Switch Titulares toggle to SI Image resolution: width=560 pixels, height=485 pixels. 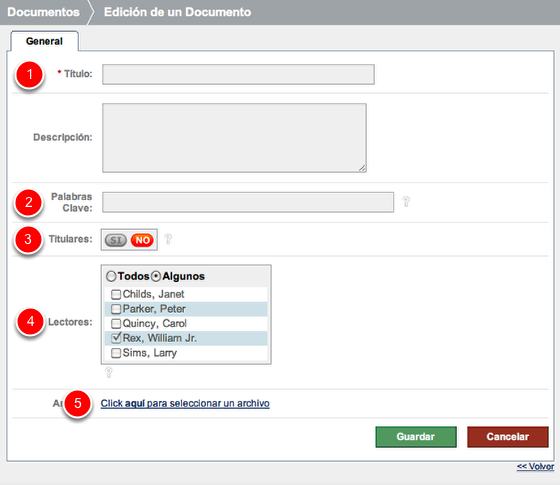(116, 240)
